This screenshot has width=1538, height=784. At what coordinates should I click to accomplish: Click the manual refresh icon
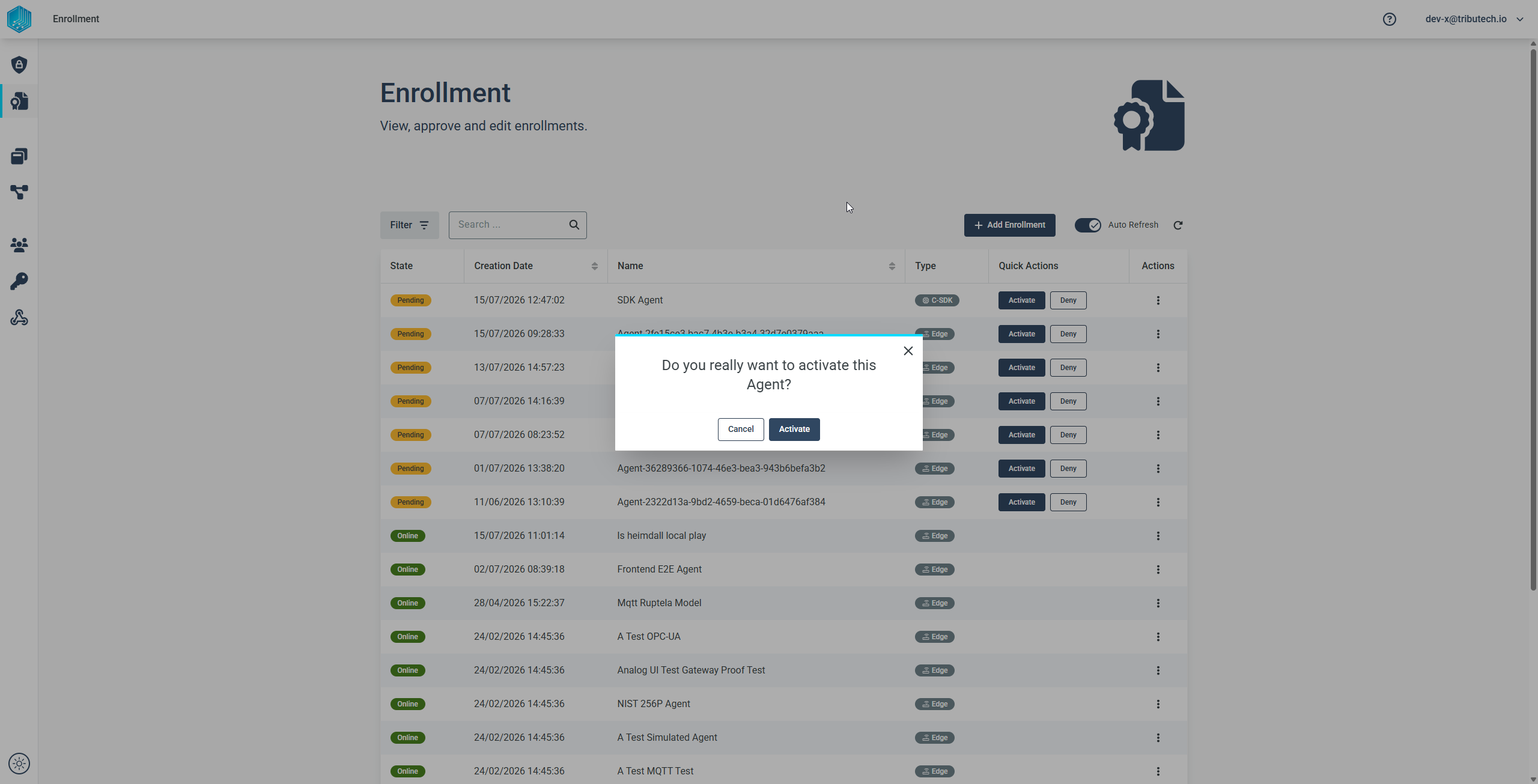click(1178, 225)
